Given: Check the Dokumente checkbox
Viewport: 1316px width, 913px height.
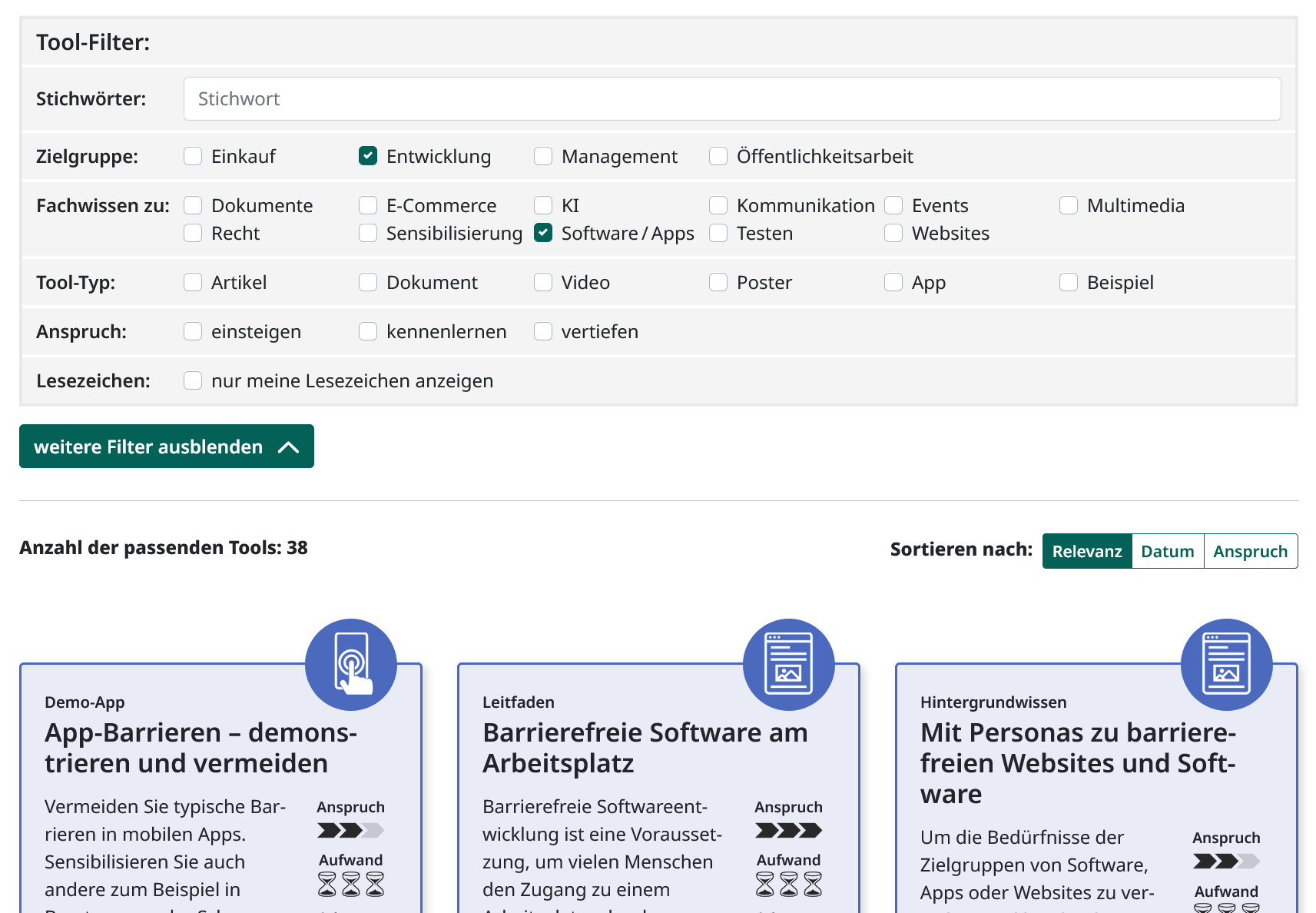Looking at the screenshot, I should point(193,205).
